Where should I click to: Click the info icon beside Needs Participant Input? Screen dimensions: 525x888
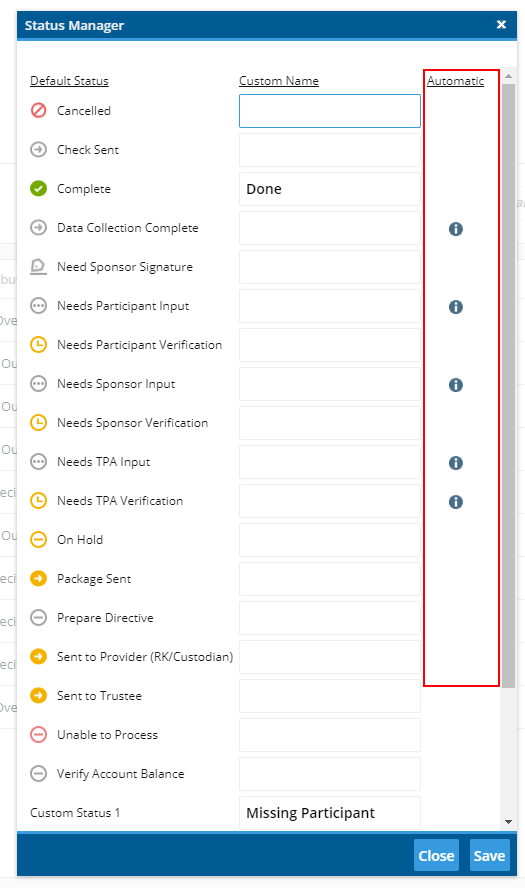pos(455,307)
